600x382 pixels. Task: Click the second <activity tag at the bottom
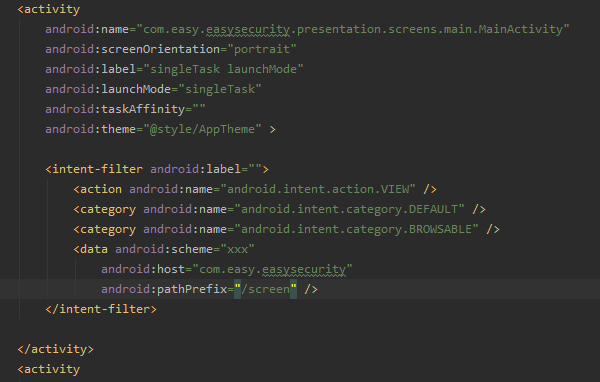(x=49, y=369)
